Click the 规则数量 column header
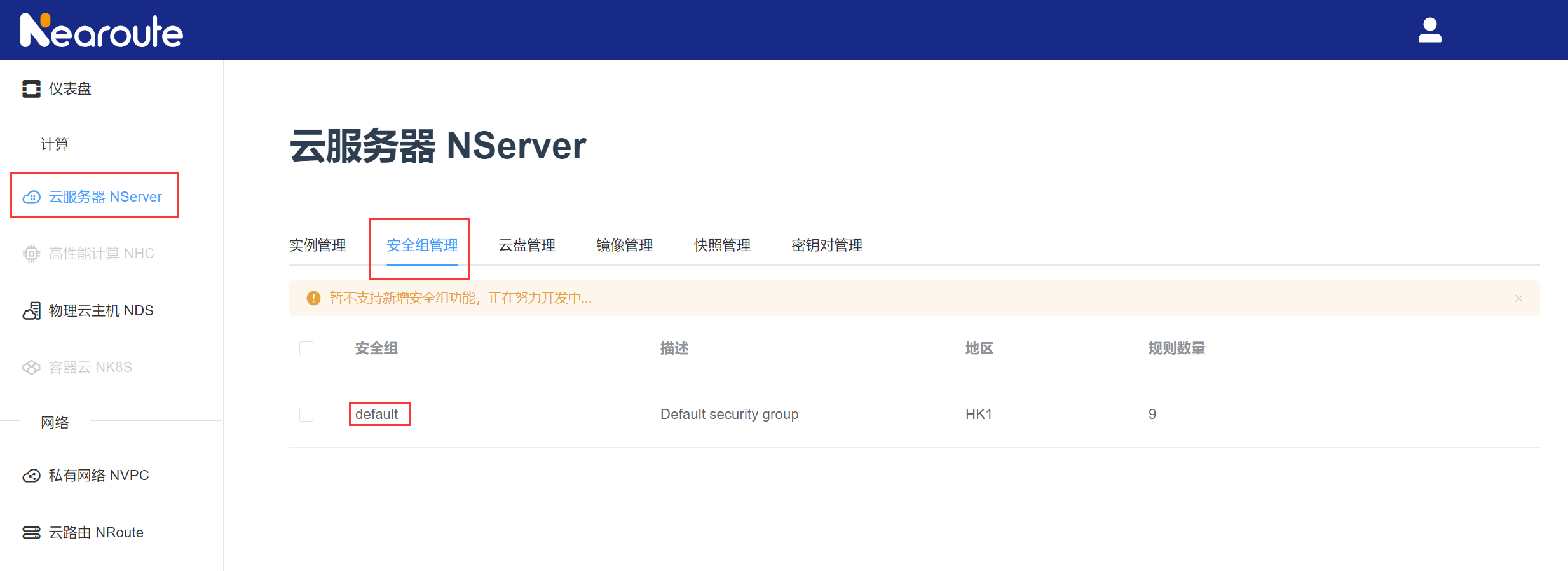 pos(1176,348)
